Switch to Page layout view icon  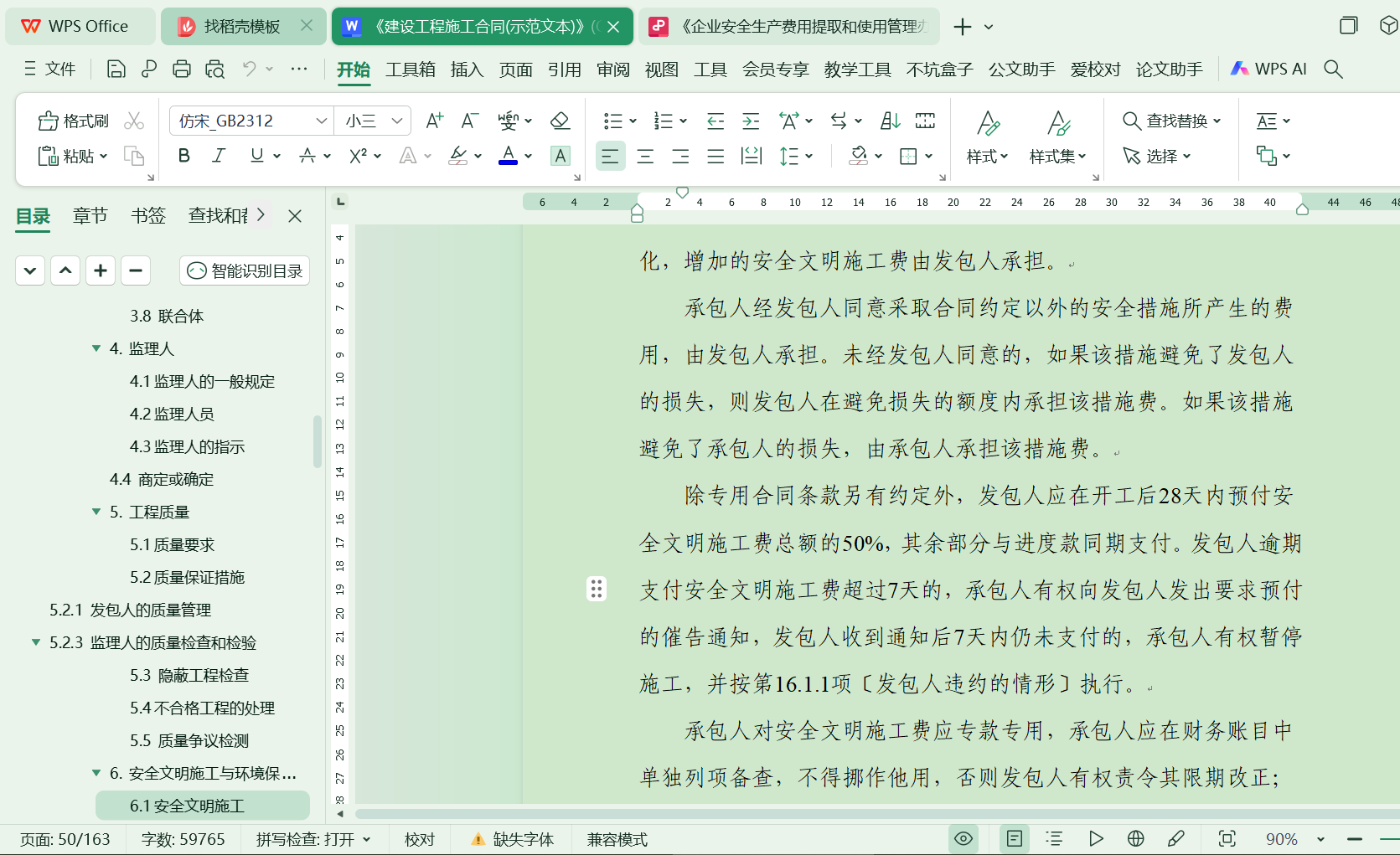[x=1014, y=838]
